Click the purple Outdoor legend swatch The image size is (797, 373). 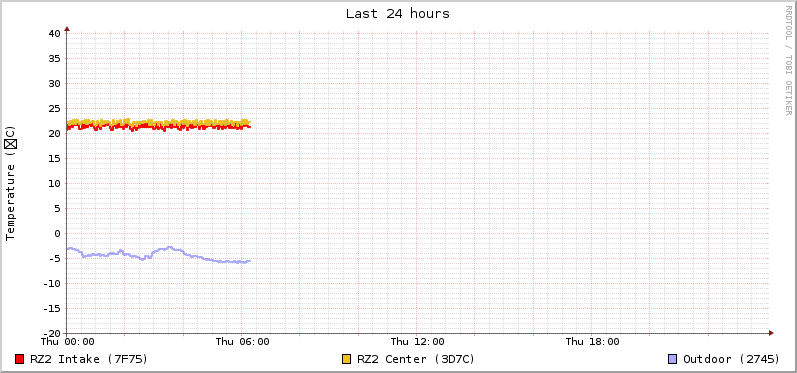click(673, 359)
